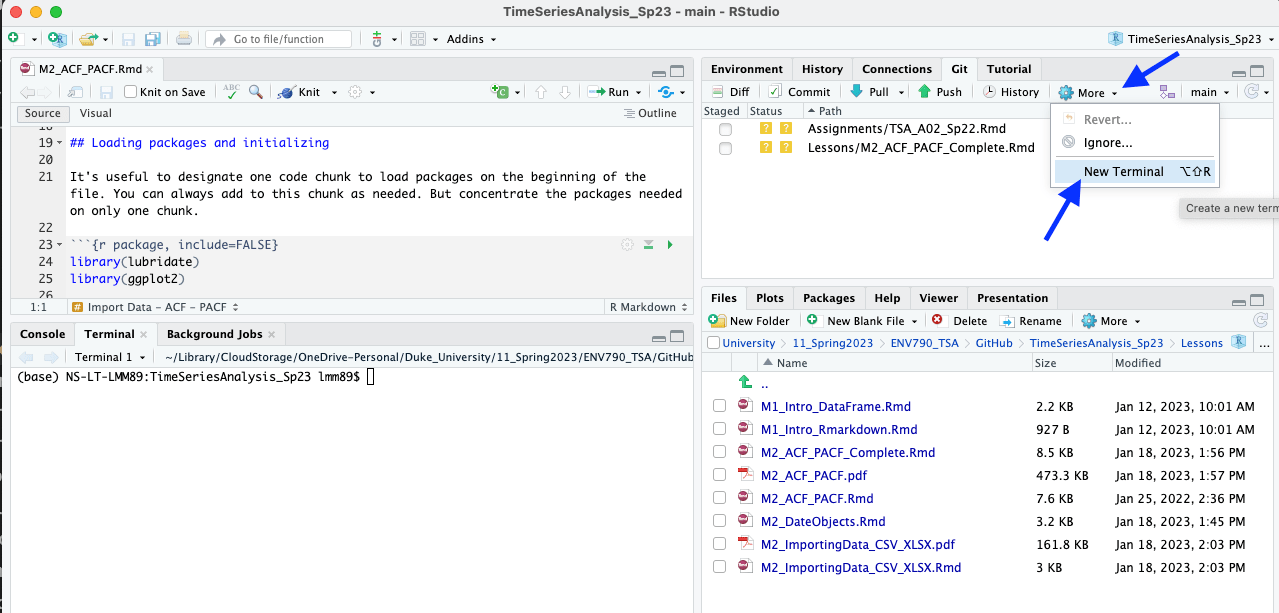Check the box for M2_ImportingData_CSV_XLSX.pdf
1279x613 pixels.
tap(719, 544)
